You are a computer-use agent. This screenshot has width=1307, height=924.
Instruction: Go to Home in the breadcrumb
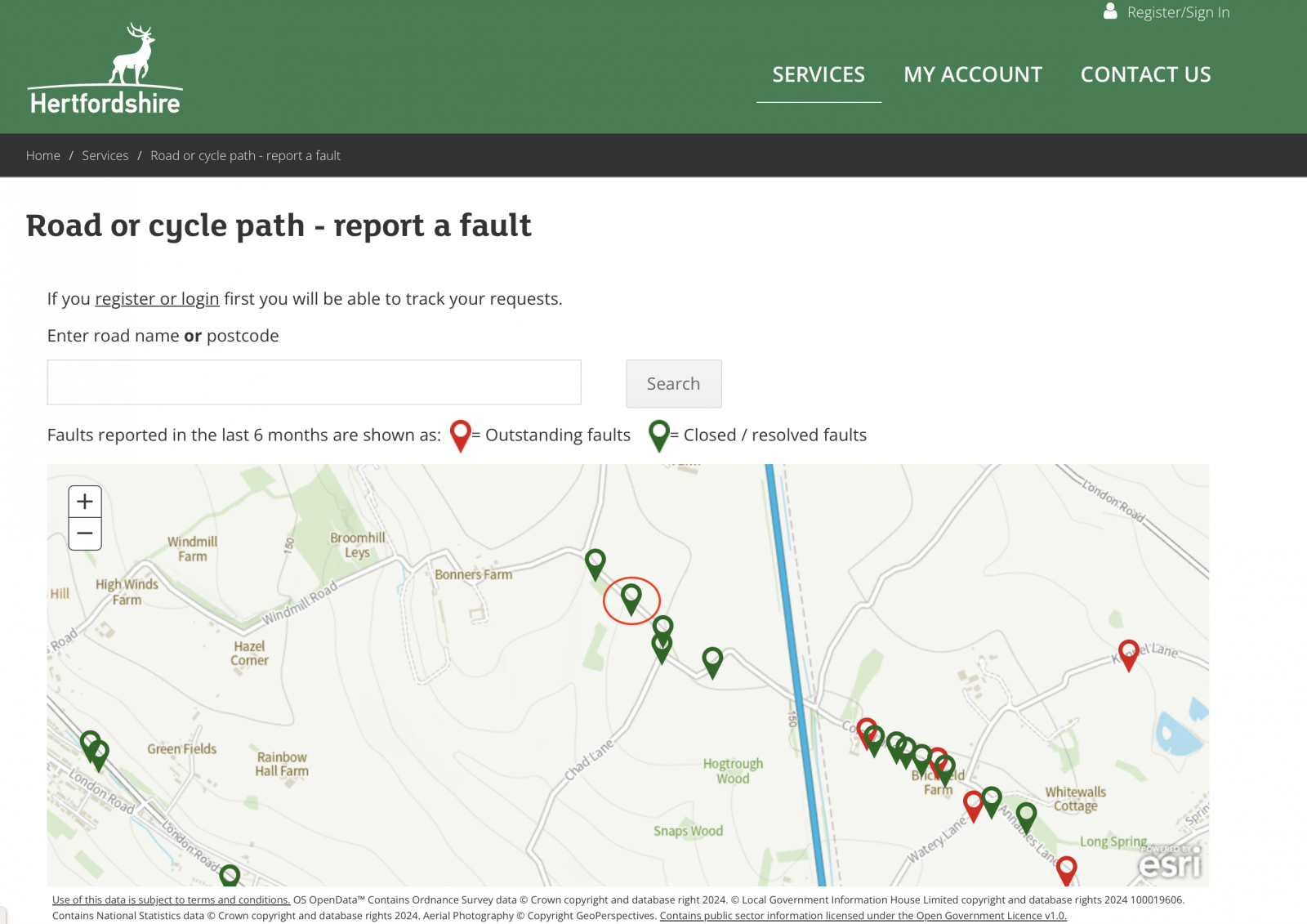pos(43,155)
